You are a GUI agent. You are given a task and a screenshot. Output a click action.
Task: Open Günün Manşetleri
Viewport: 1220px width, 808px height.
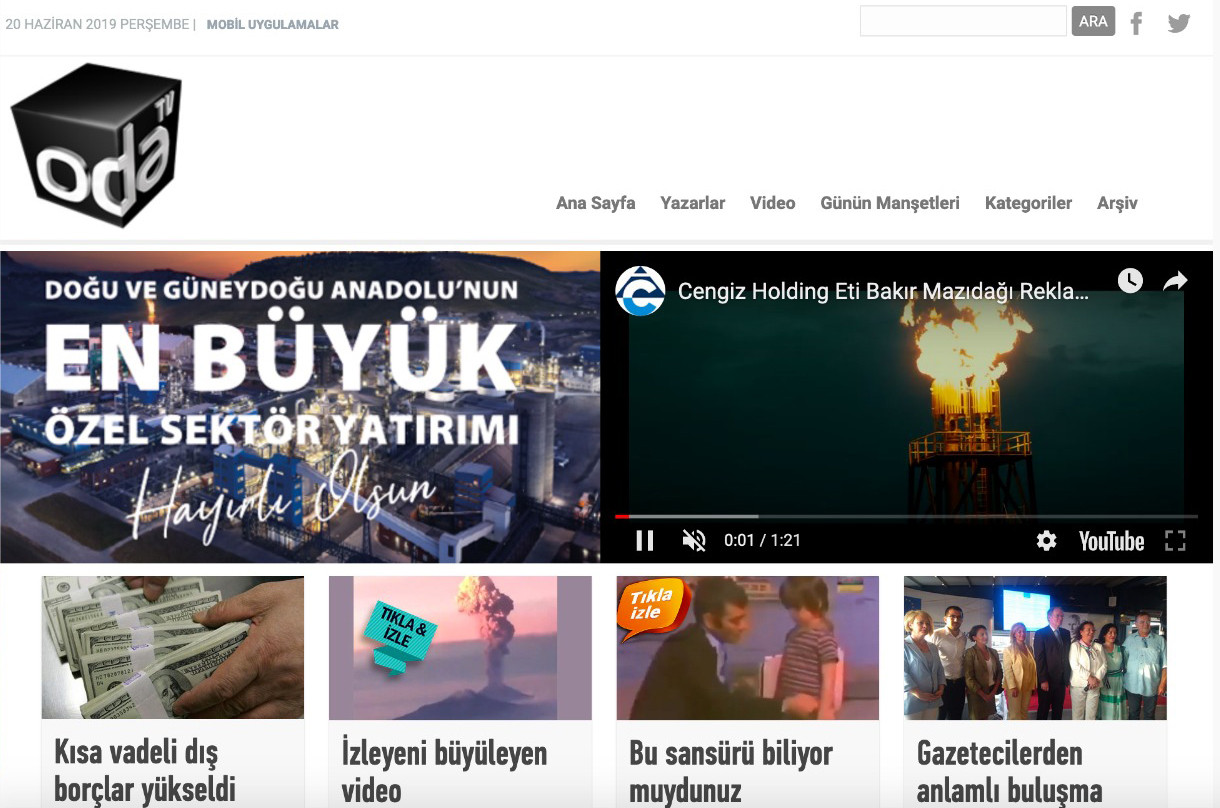coord(889,203)
